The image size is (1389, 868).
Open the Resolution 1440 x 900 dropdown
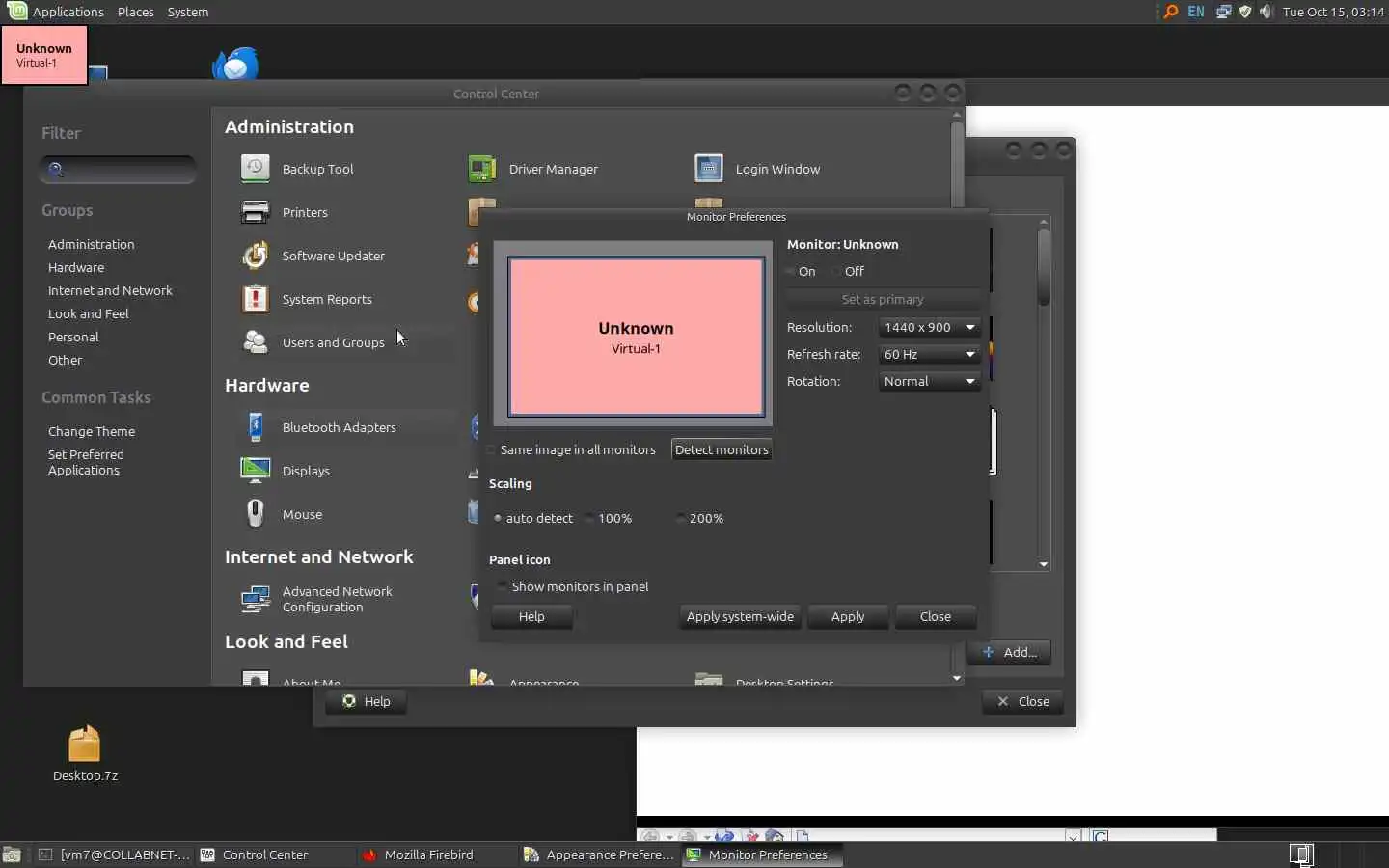[930, 327]
